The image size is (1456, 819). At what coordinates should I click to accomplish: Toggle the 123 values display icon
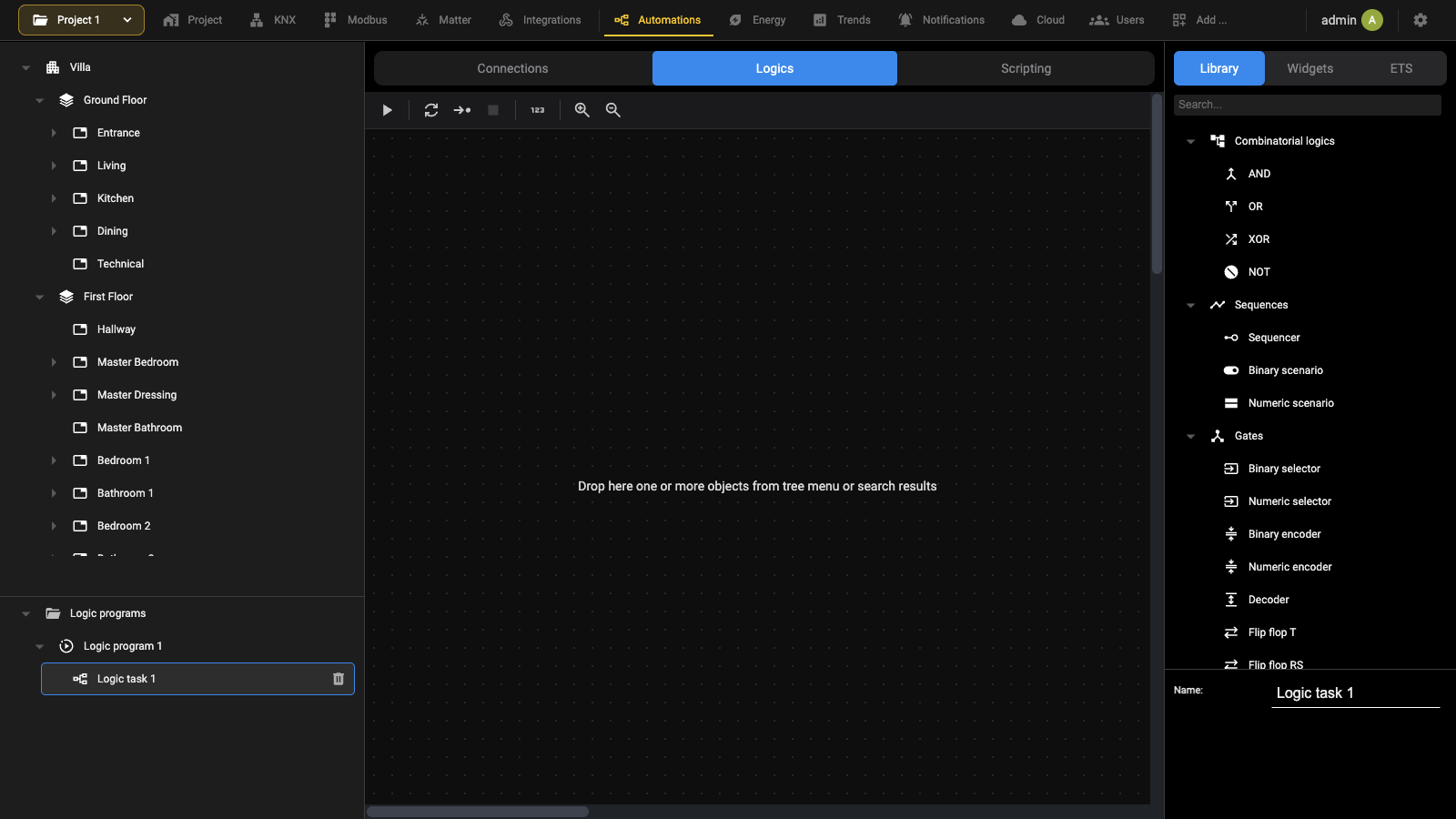[538, 110]
